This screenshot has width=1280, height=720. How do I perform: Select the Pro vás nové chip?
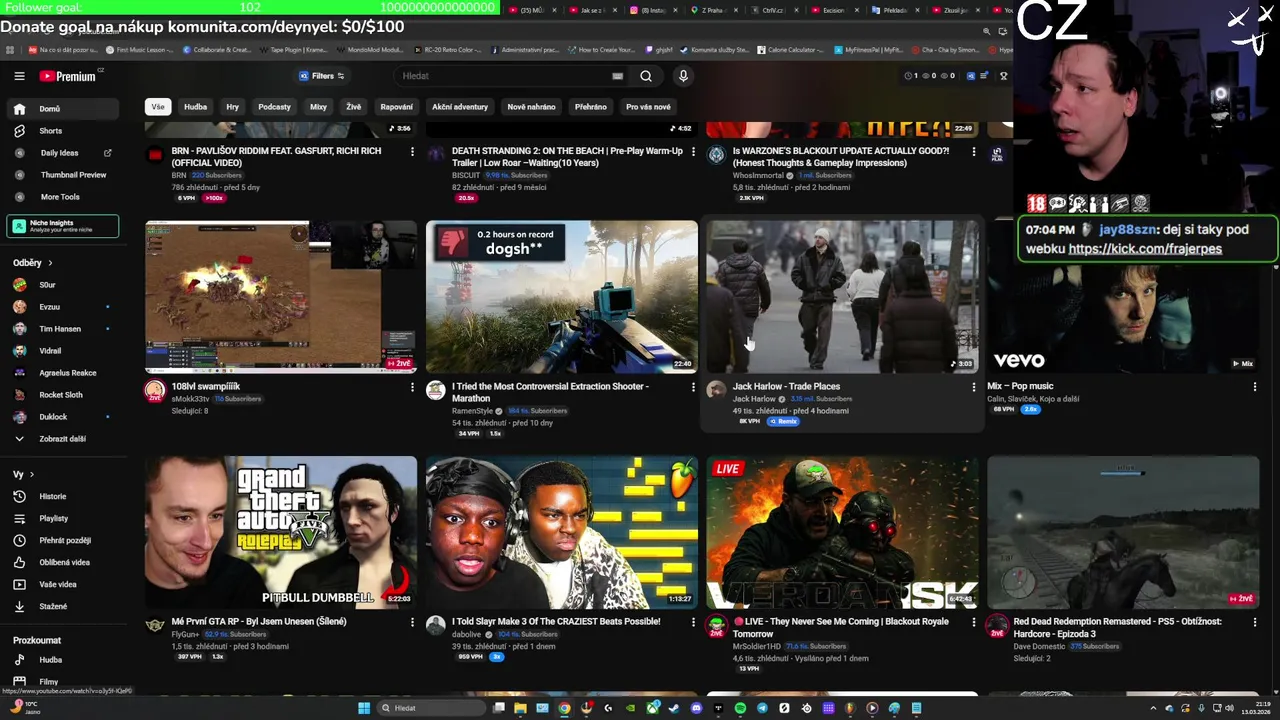(x=648, y=107)
